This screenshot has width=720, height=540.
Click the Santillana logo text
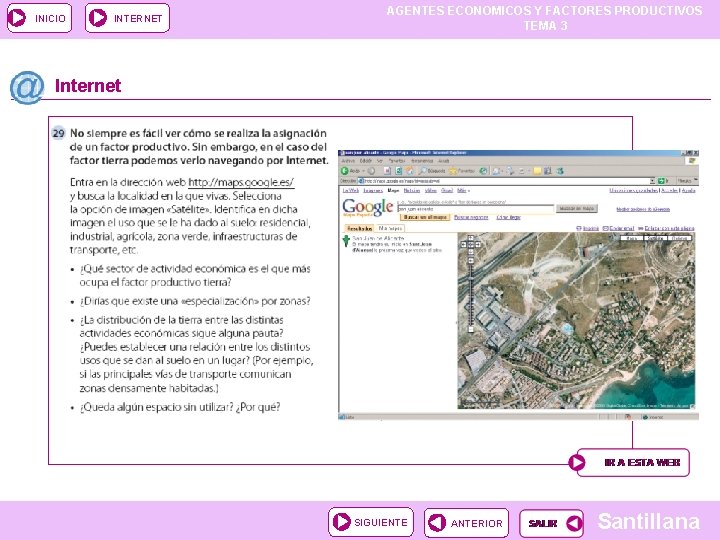pos(649,522)
